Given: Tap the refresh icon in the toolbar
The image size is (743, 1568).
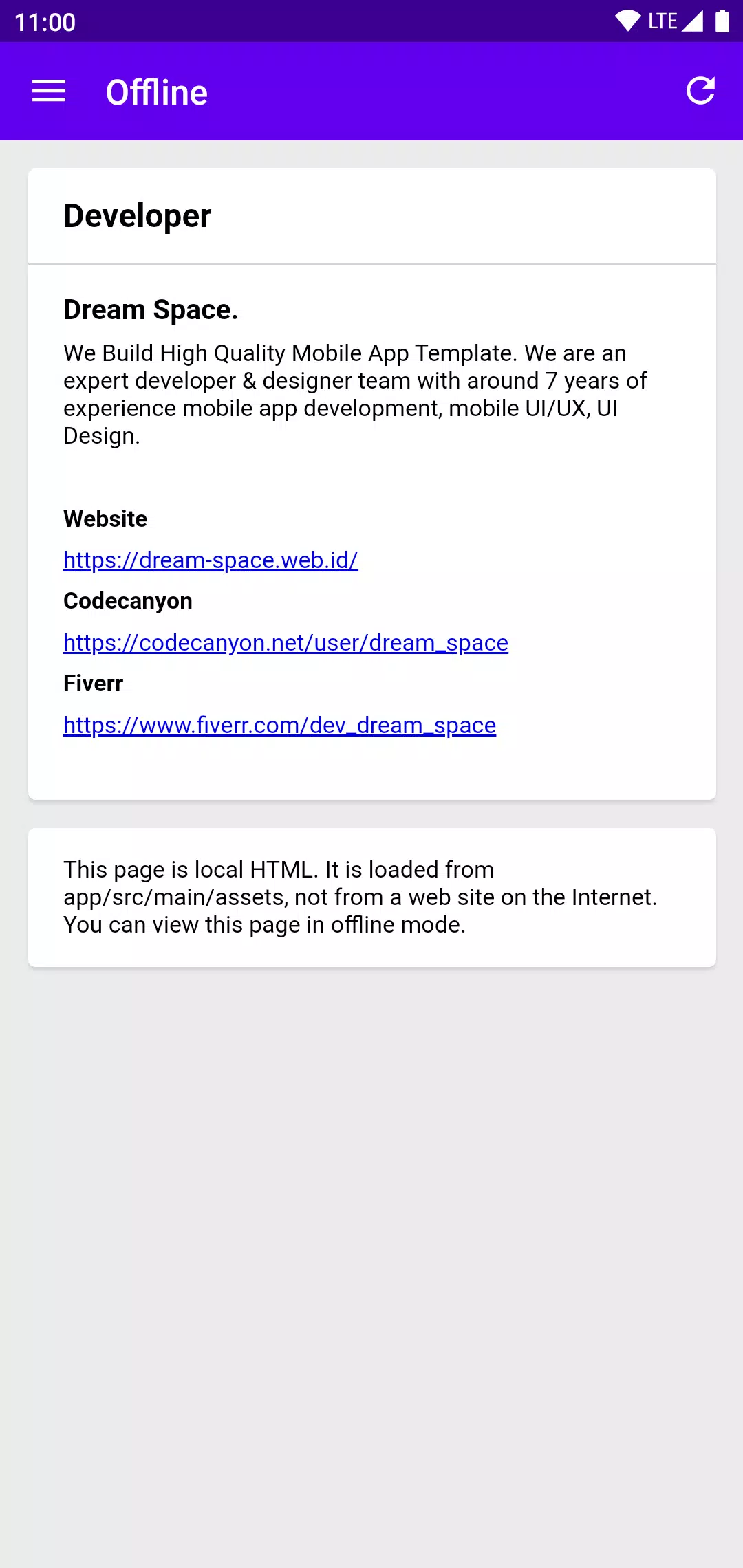Looking at the screenshot, I should click(x=700, y=91).
